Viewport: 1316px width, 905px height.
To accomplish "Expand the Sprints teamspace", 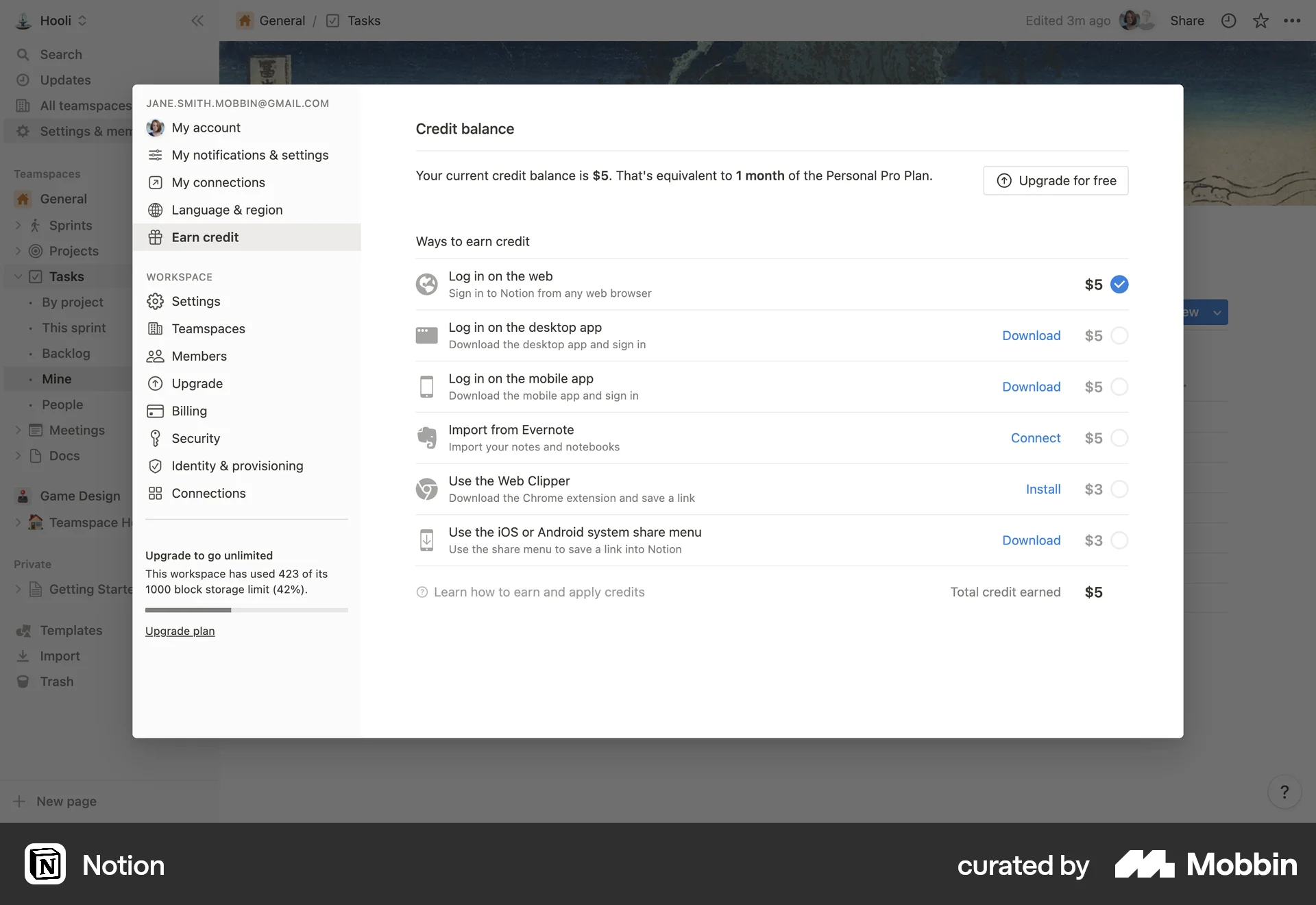I will pos(19,226).
